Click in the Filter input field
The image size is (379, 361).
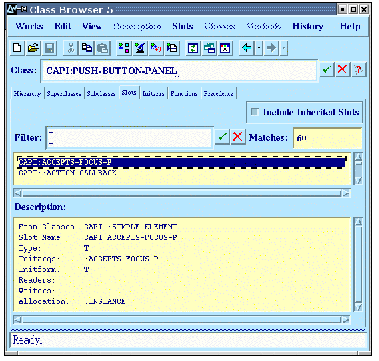click(x=129, y=137)
